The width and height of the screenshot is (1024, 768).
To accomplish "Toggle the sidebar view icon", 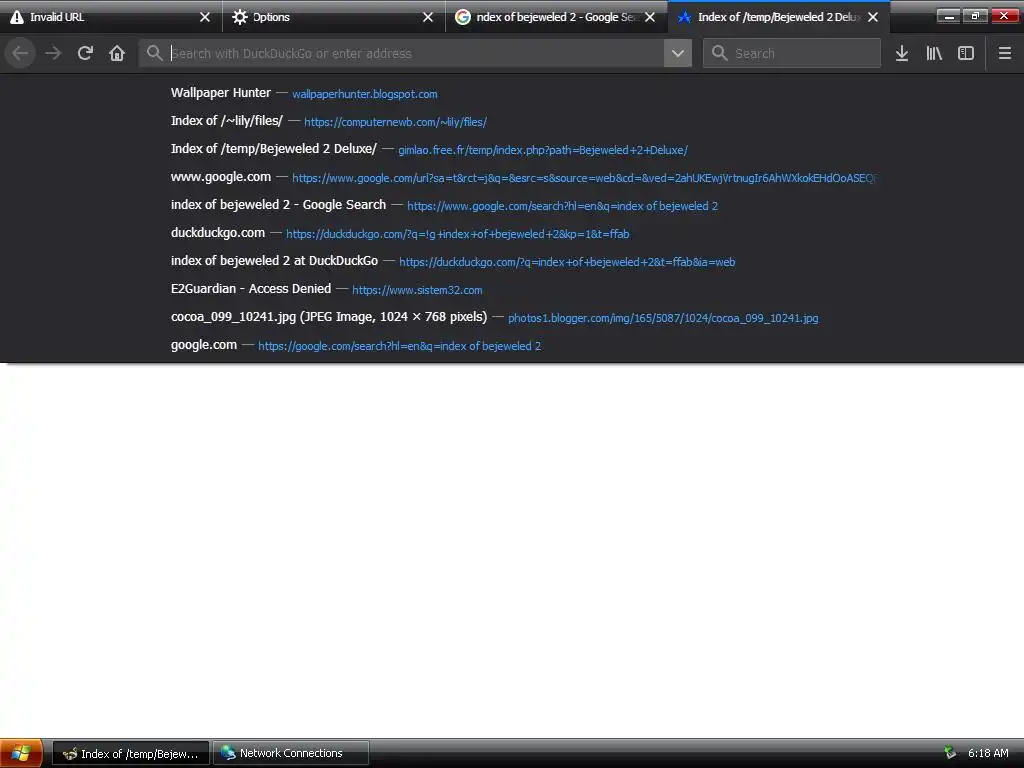I will coord(966,54).
